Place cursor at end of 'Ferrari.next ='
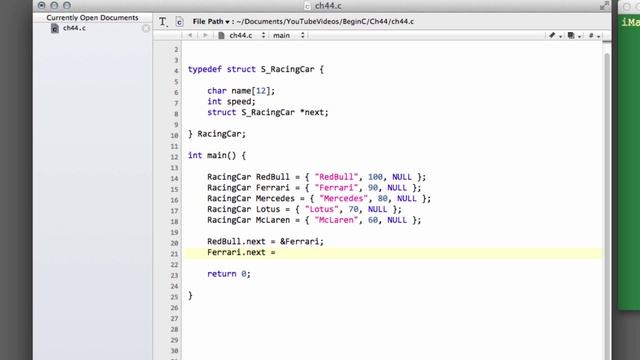The width and height of the screenshot is (640, 360). tap(277, 253)
